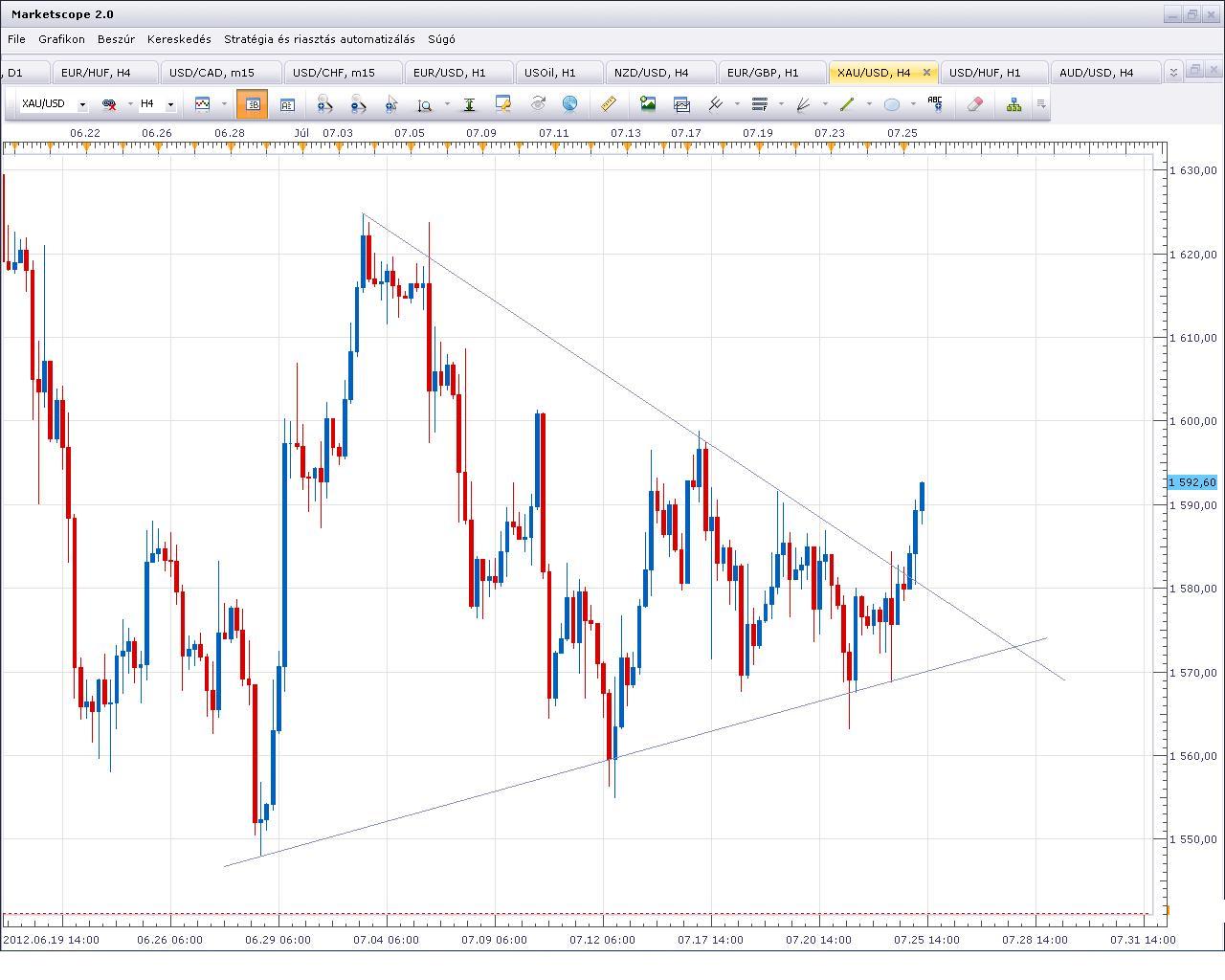This screenshot has width=1225, height=980.
Task: Click the 1 600,00 price axis label
Action: pos(1192,421)
